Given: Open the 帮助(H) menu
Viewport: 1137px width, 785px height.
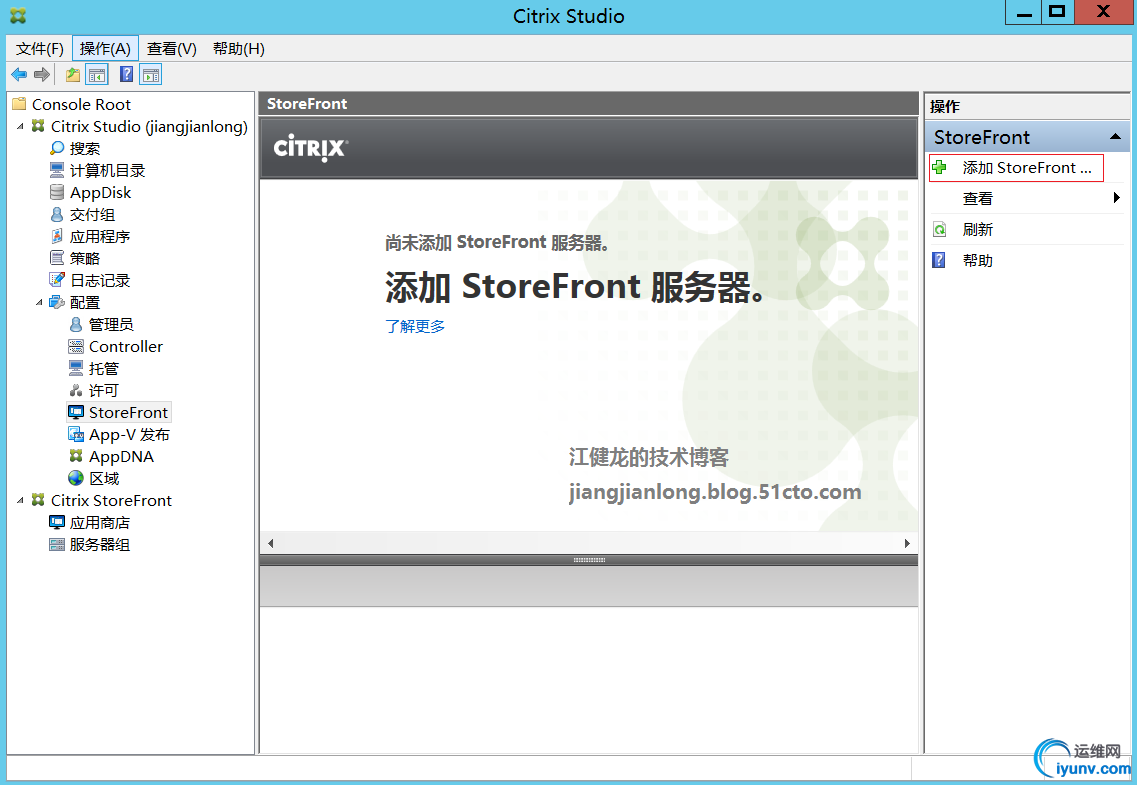Looking at the screenshot, I should [x=239, y=49].
